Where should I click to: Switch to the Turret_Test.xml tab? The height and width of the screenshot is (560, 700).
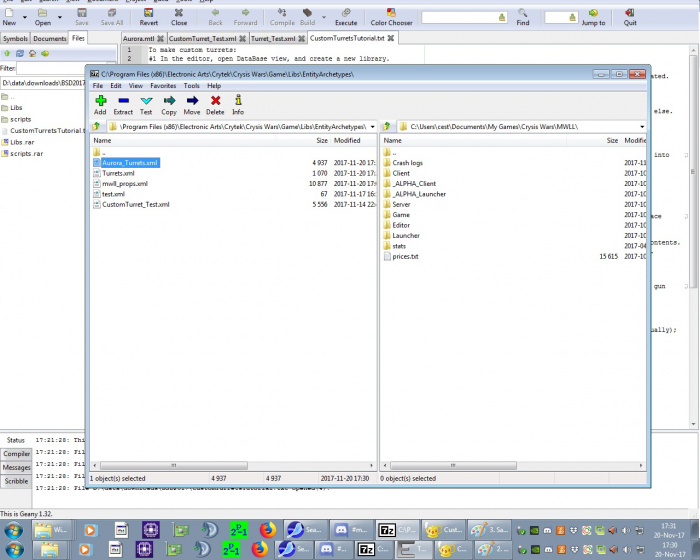point(273,38)
